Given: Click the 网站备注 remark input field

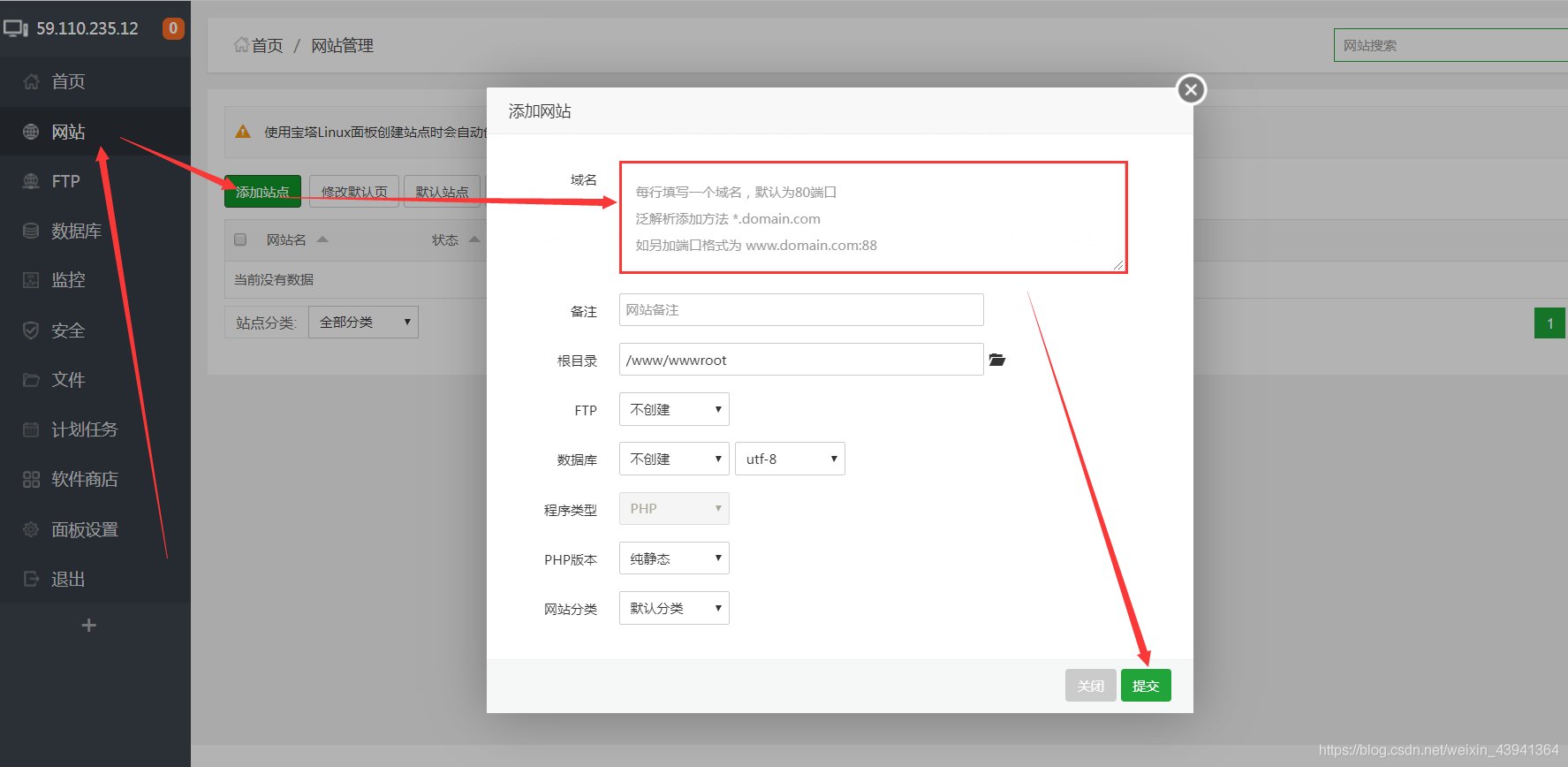Looking at the screenshot, I should click(x=801, y=310).
